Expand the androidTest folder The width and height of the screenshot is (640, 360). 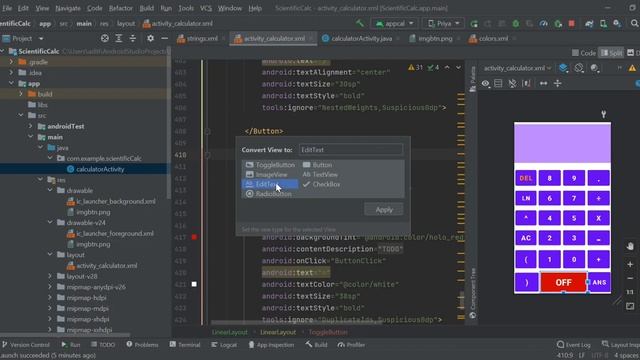coord(31,126)
